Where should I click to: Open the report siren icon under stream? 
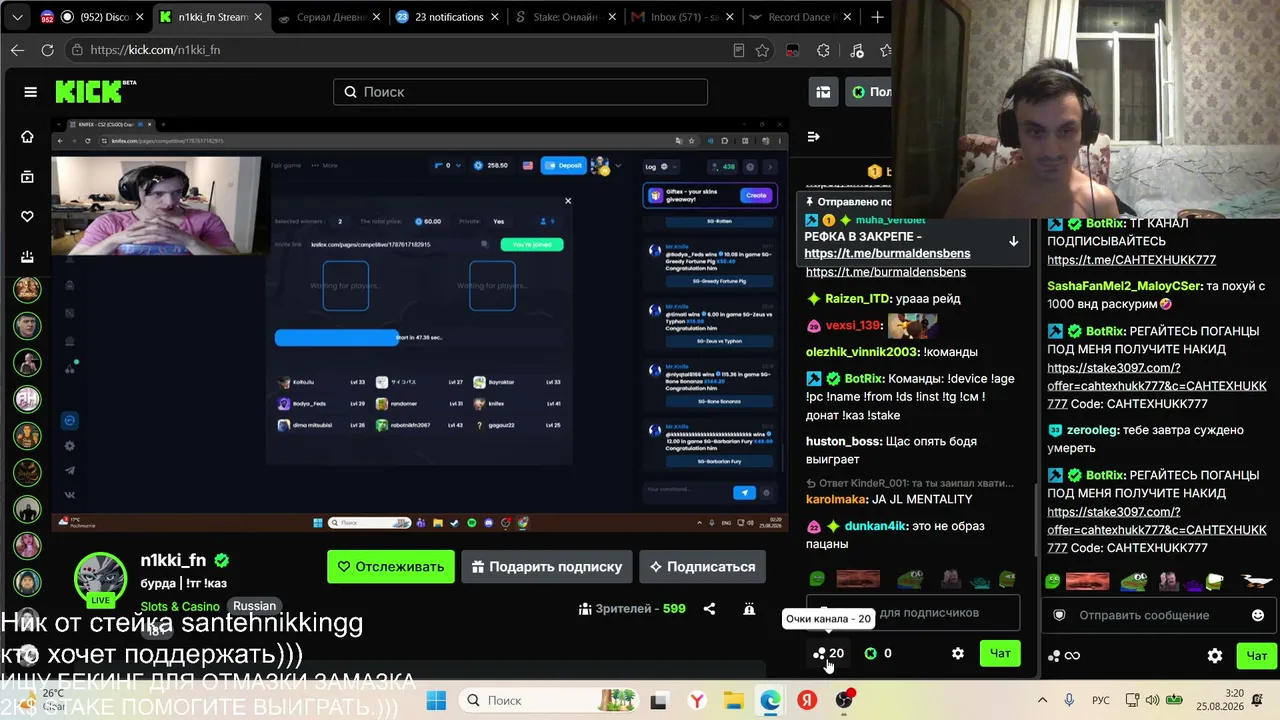[749, 609]
